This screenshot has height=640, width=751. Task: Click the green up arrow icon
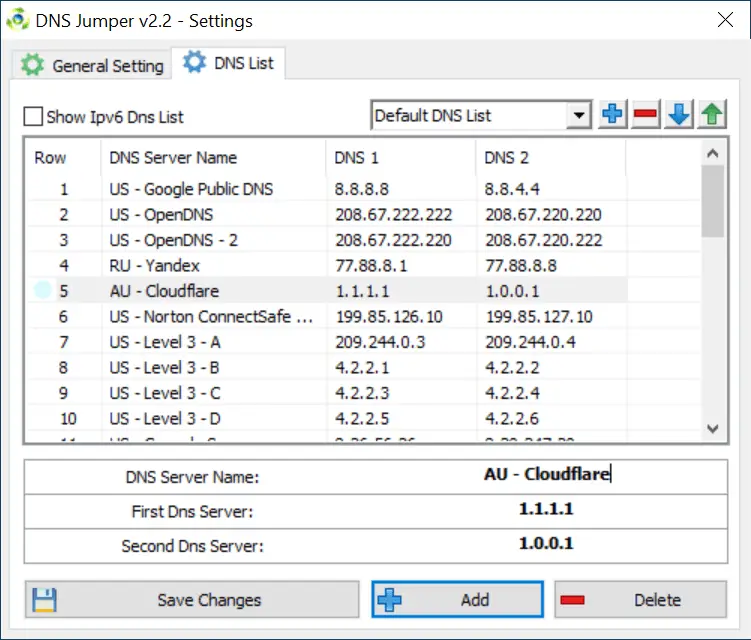[712, 114]
